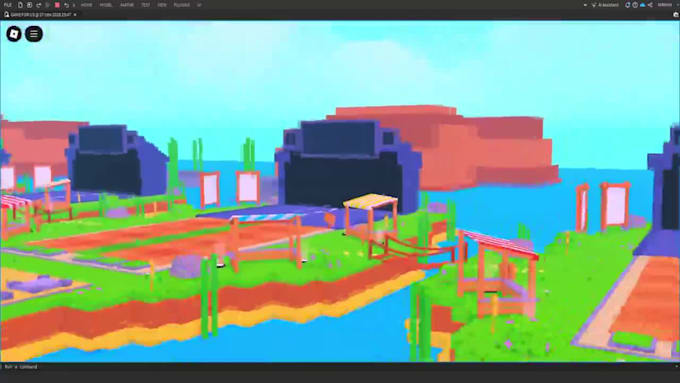Switch to the AVATAR ribbon tab
Screen dimensions: 680x383
127,5
